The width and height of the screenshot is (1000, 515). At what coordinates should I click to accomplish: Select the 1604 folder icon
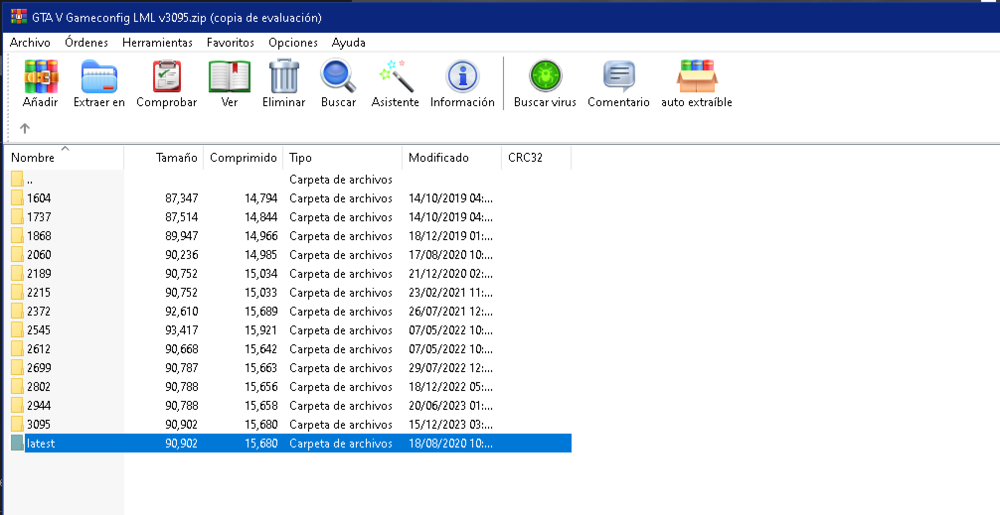tap(18, 198)
